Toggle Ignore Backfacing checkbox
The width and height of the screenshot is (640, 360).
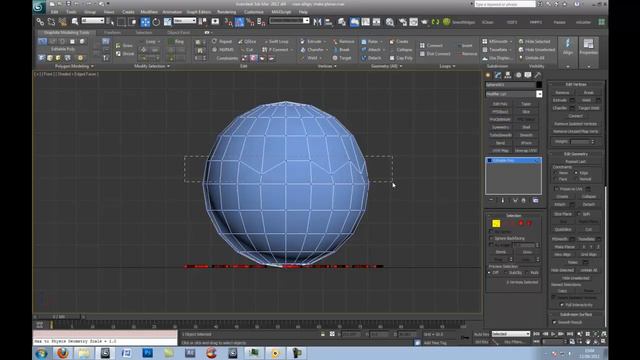(x=491, y=238)
